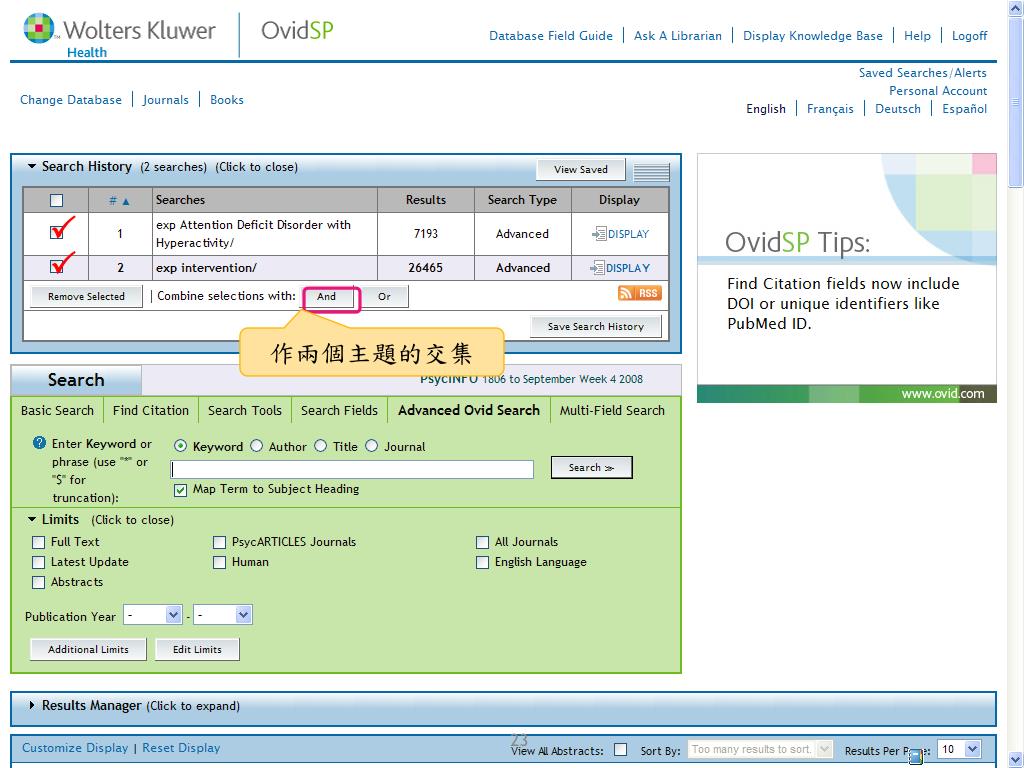Select the Title radio button
This screenshot has width=1024, height=768.
[x=321, y=445]
